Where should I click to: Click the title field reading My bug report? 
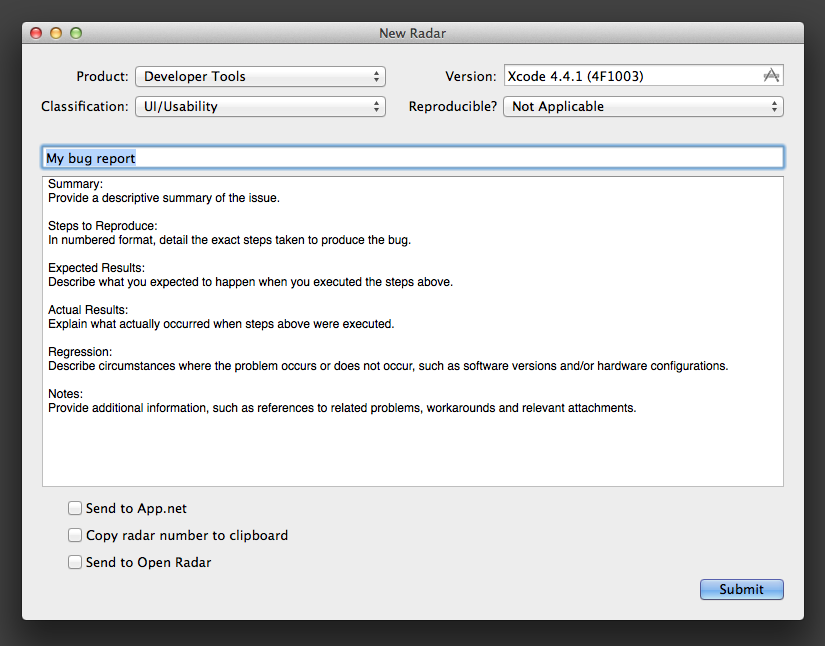413,158
